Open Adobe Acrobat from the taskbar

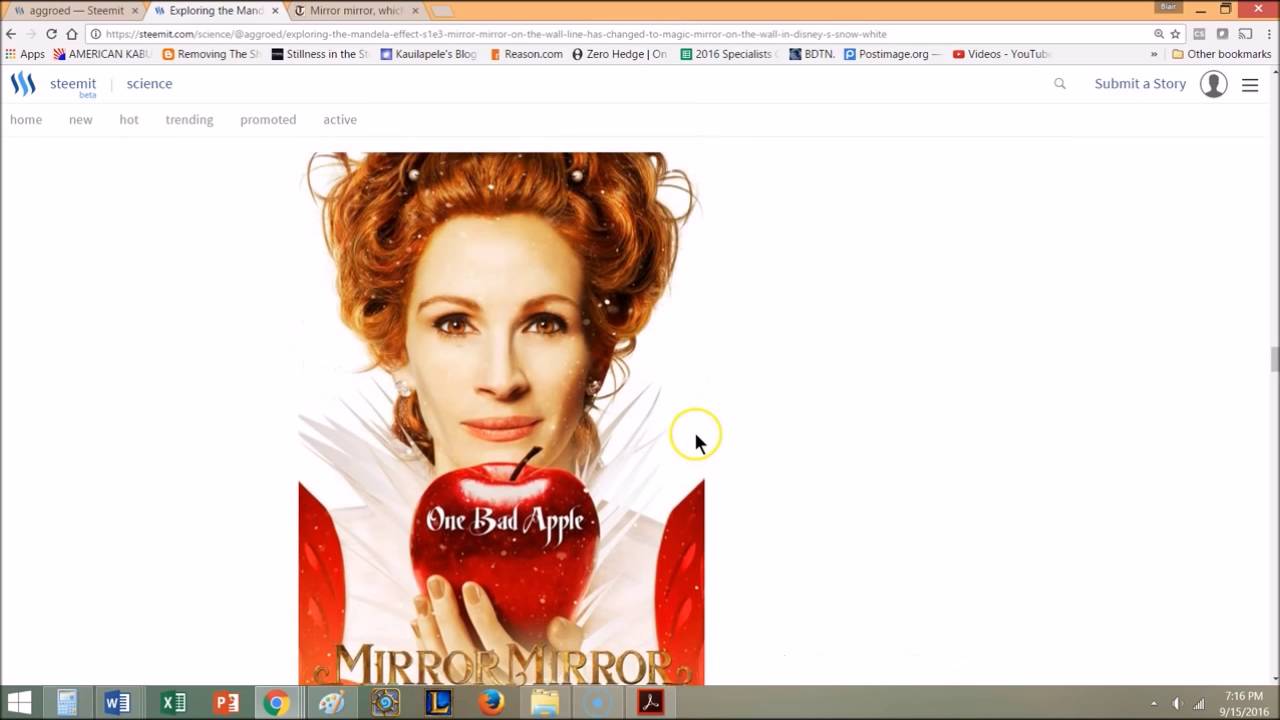click(x=651, y=703)
